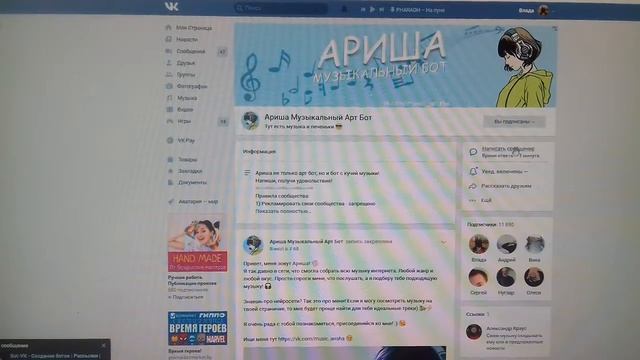Image resolution: width=640 pixels, height=360 pixels.
Task: Click the messages unread counter badge
Action: point(222,52)
